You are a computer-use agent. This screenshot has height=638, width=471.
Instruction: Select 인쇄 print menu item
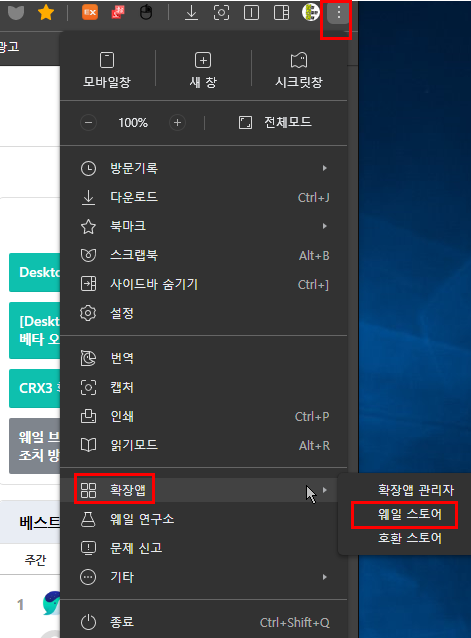203,416
